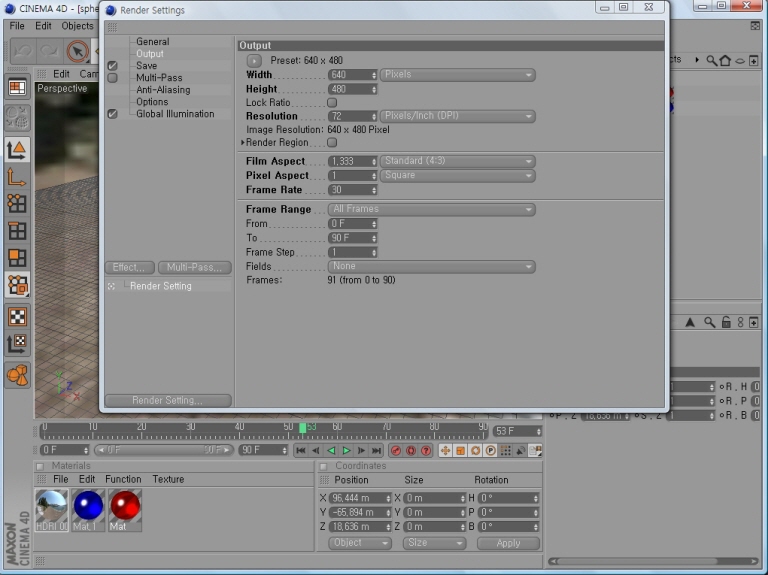Click the play forward button in timeline
Screen dimensions: 768x575
pyautogui.click(x=347, y=451)
